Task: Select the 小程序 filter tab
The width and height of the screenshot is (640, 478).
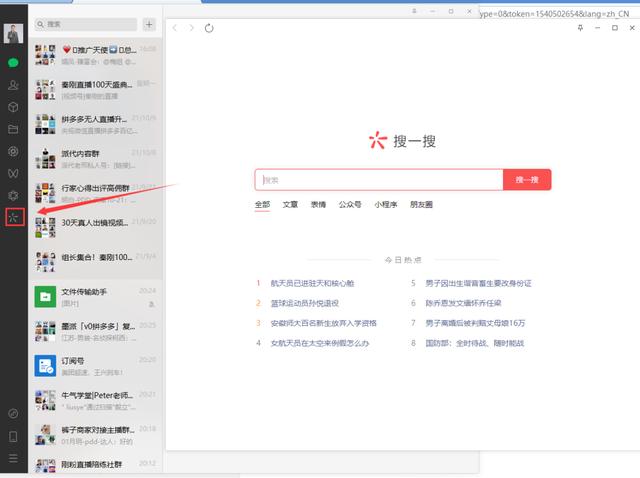Action: pos(386,205)
